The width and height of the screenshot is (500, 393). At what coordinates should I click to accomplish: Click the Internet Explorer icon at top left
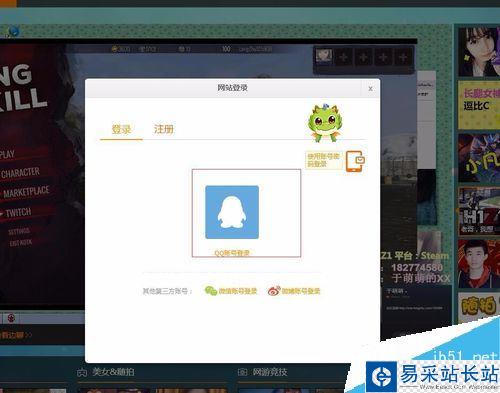pos(14,31)
